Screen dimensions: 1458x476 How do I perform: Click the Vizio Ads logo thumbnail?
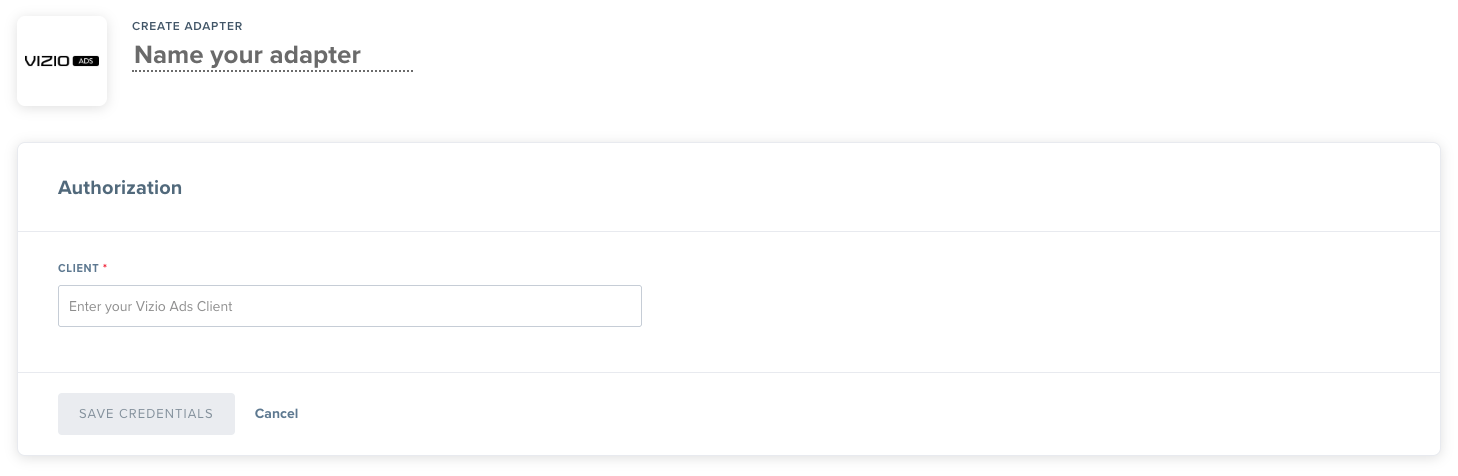62,61
